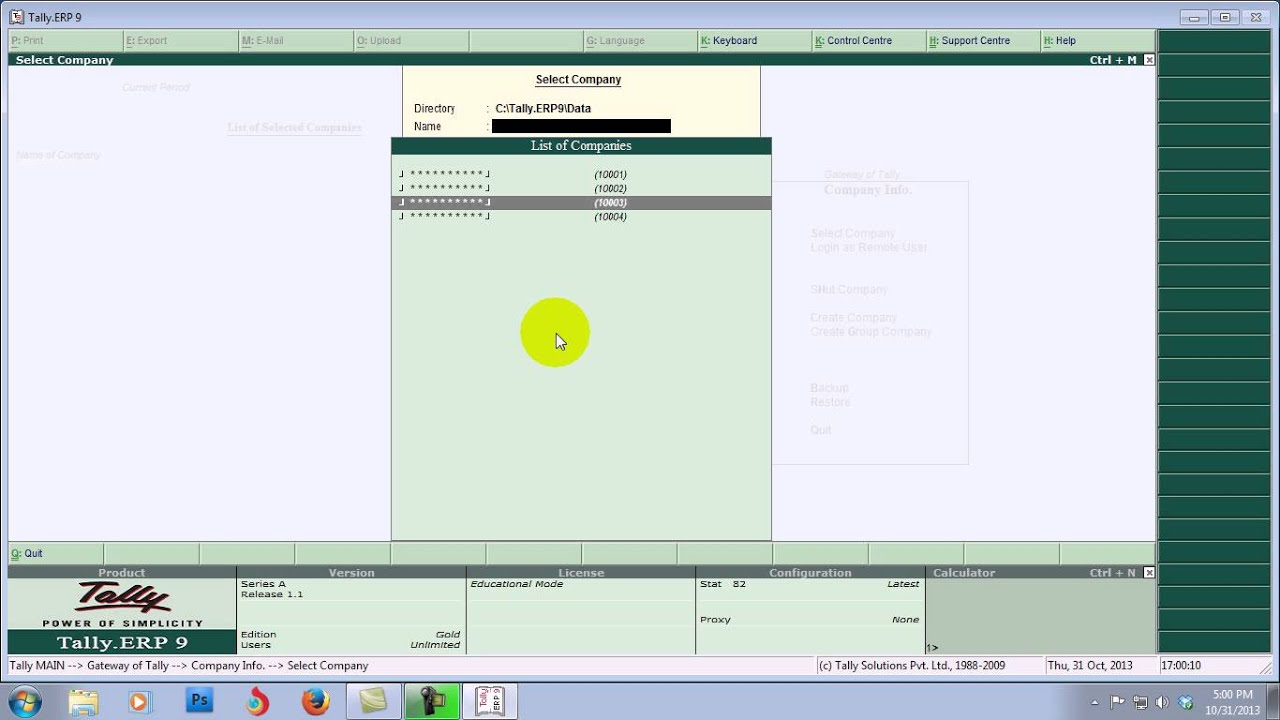Open the Keyboard menu button

[755, 41]
